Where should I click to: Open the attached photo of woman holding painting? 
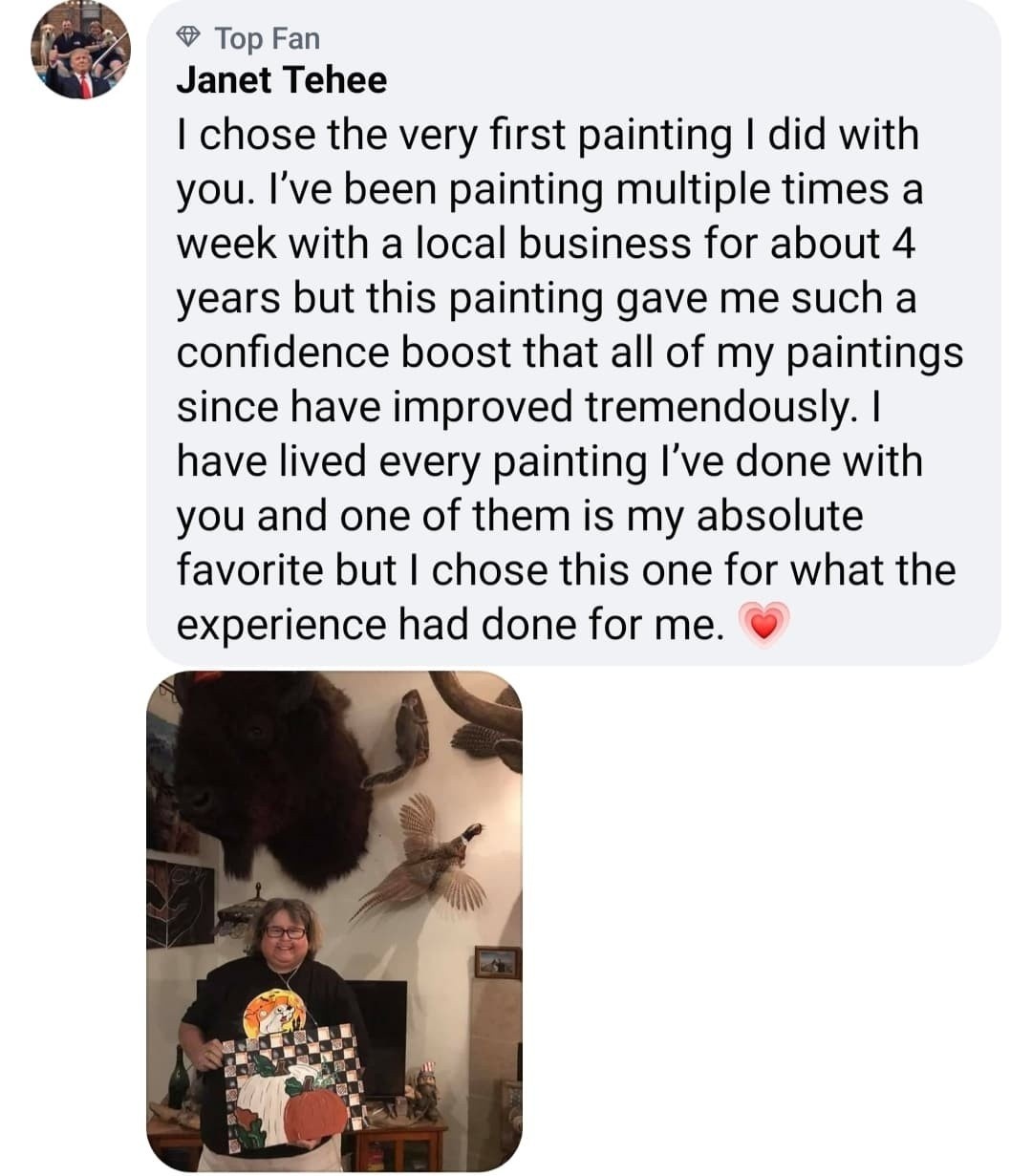coord(334,921)
